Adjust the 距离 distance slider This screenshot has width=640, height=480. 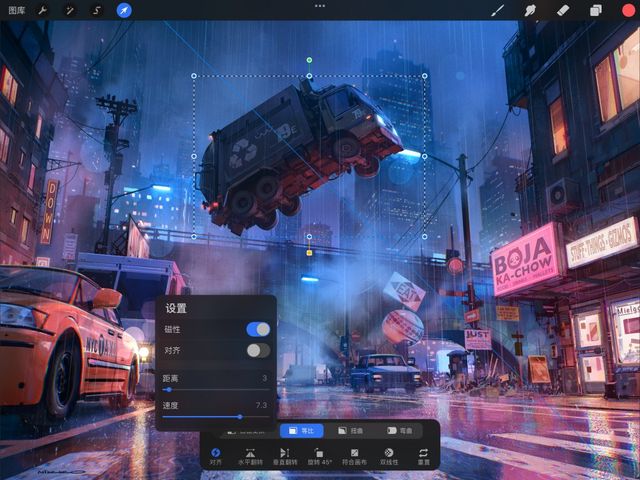tap(216, 390)
